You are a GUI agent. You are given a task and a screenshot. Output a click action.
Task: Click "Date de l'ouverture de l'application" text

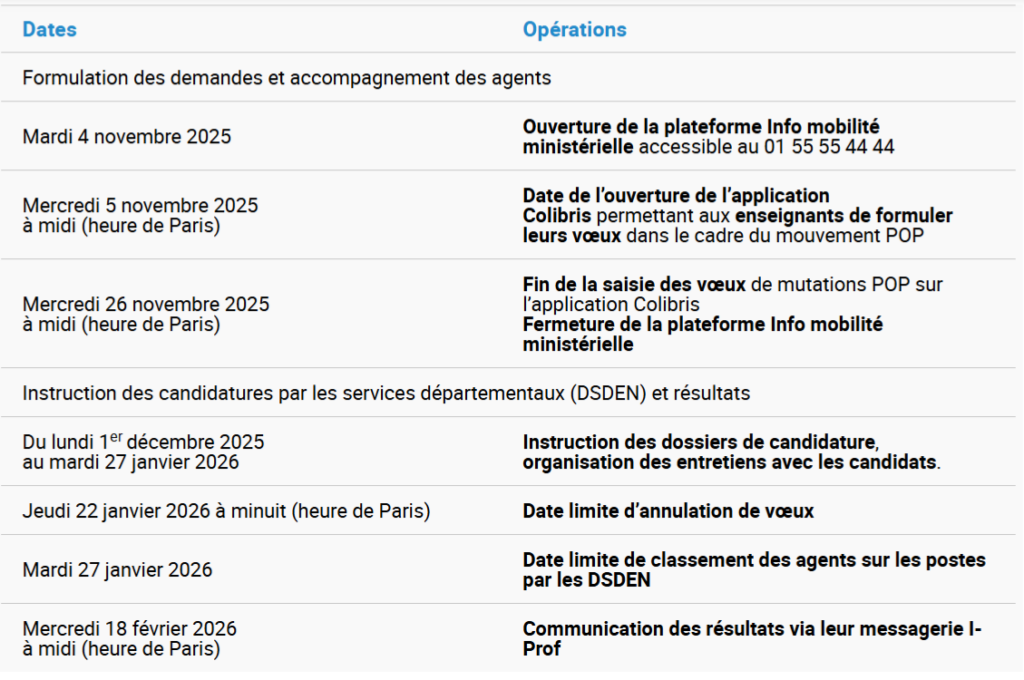(x=676, y=195)
